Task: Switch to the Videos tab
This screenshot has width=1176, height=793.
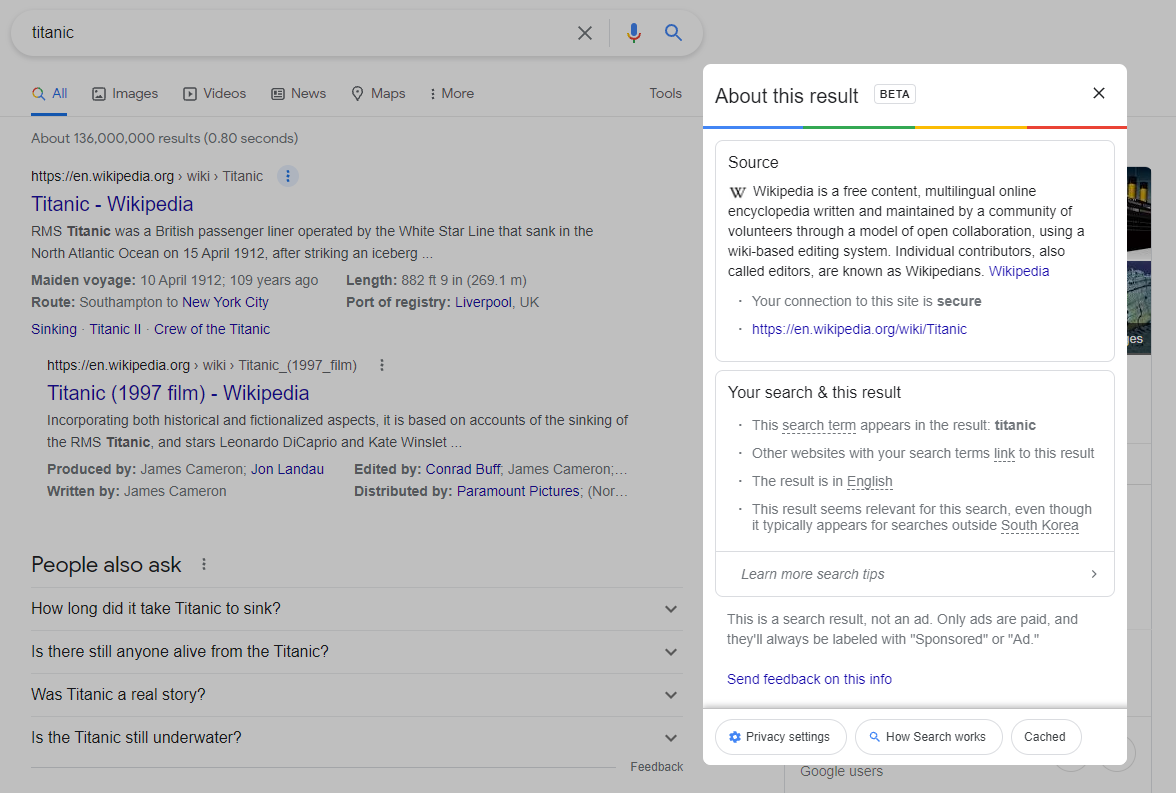Action: click(x=214, y=94)
